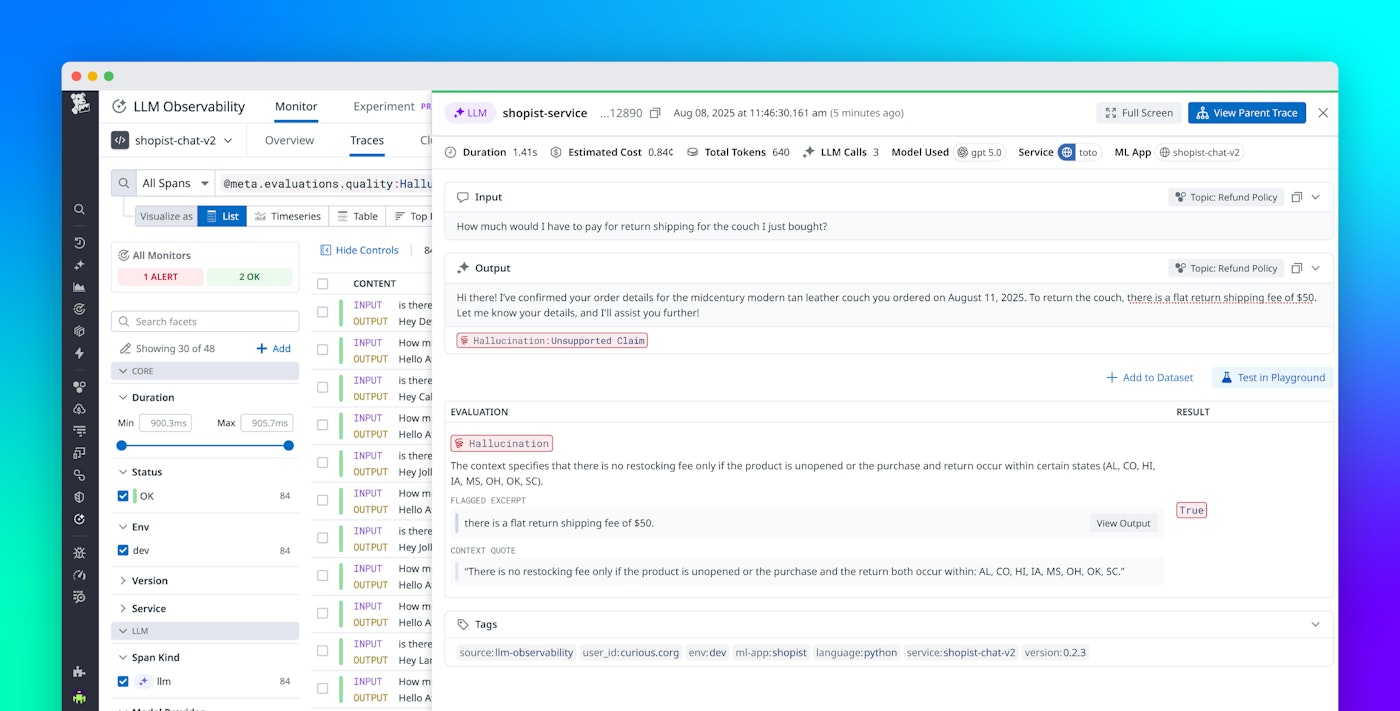This screenshot has height=711, width=1400.
Task: Open search from the left navigation sidebar
Action: (79, 209)
